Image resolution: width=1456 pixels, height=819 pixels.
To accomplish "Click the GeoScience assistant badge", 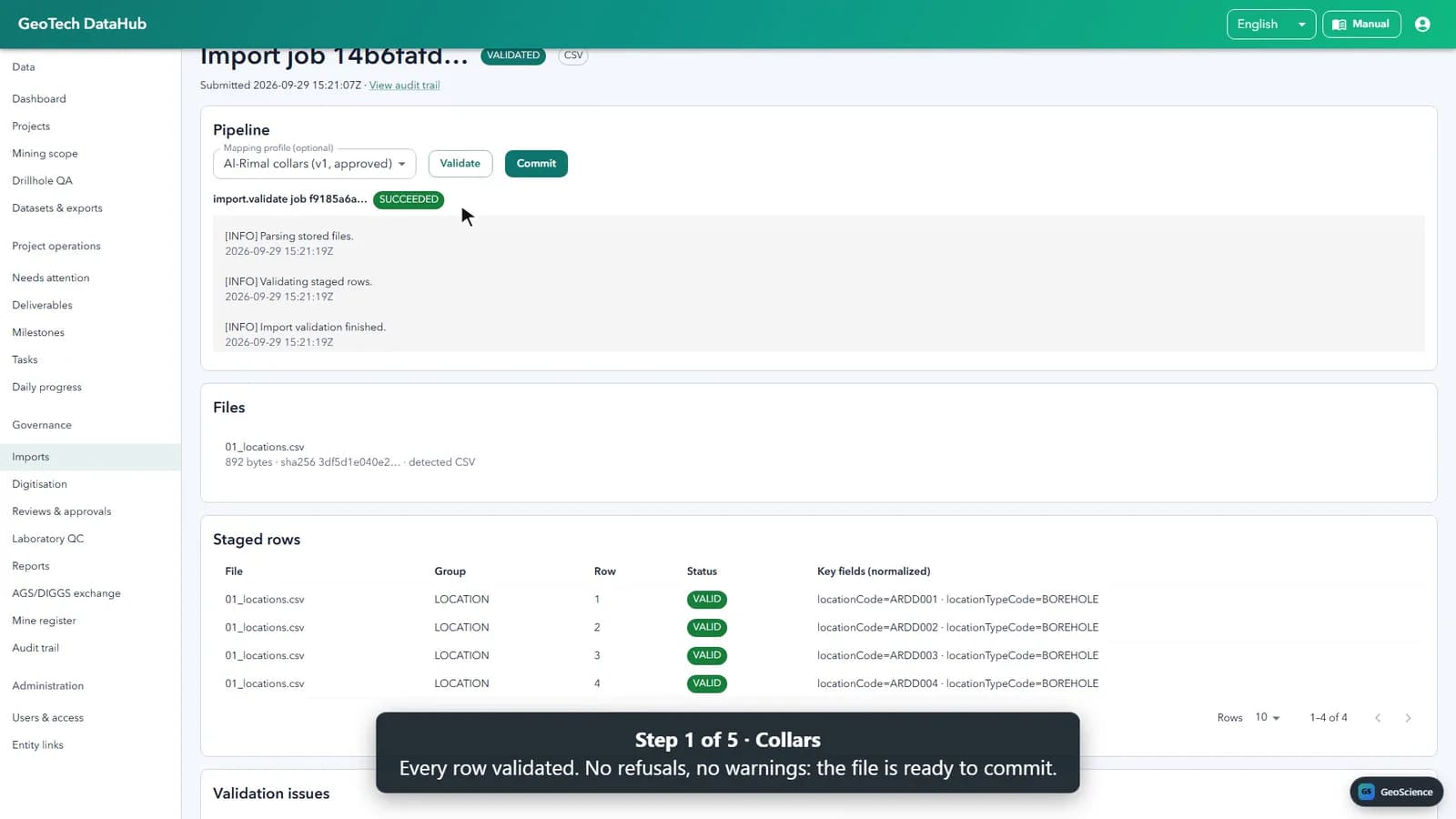I will coord(1396,792).
